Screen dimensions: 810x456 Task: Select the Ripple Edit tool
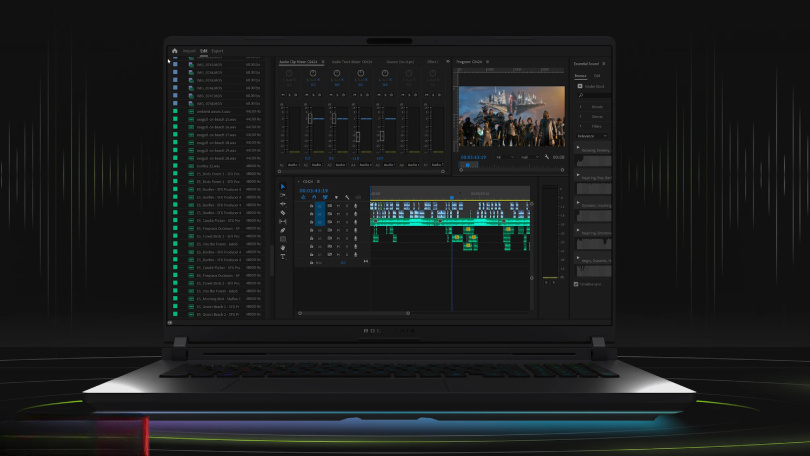pyautogui.click(x=283, y=204)
